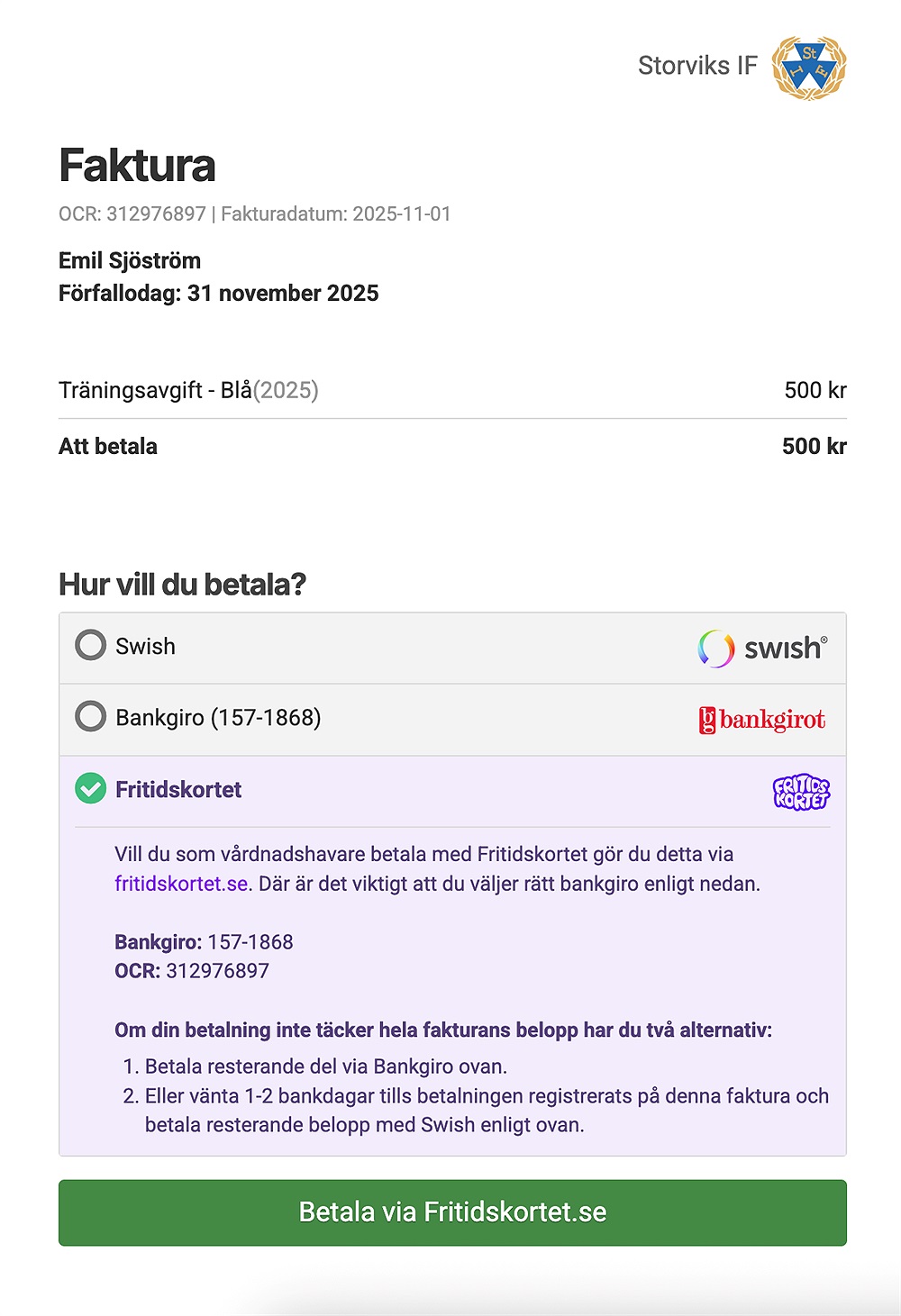Click the Faktura heading

(137, 165)
